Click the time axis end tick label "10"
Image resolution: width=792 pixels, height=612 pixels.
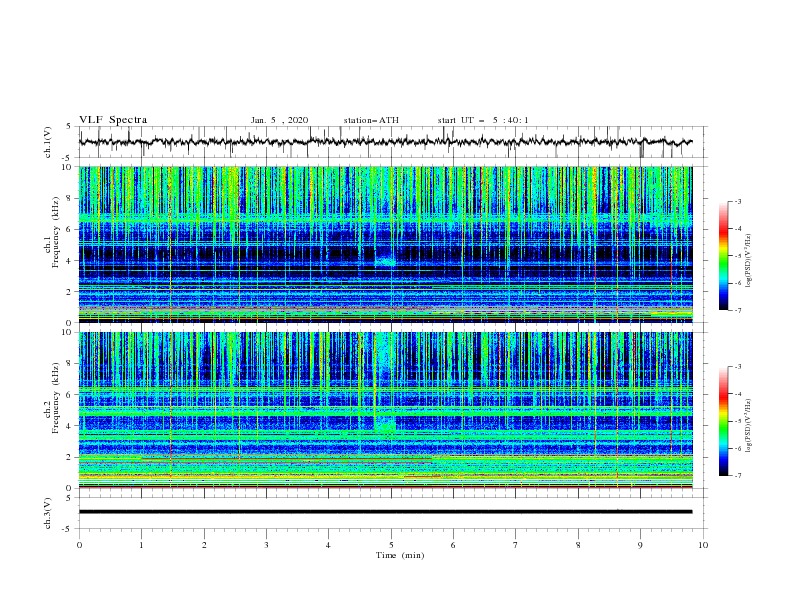click(703, 545)
